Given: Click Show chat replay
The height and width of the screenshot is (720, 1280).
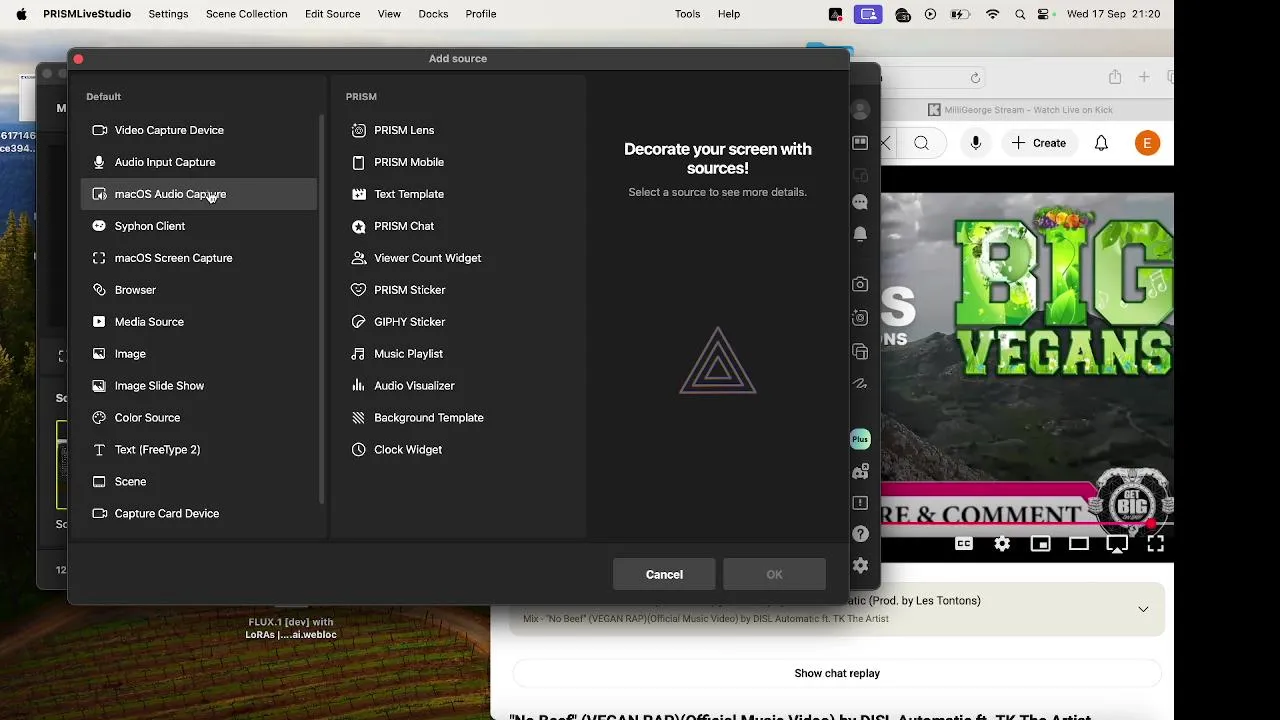Looking at the screenshot, I should click(837, 673).
